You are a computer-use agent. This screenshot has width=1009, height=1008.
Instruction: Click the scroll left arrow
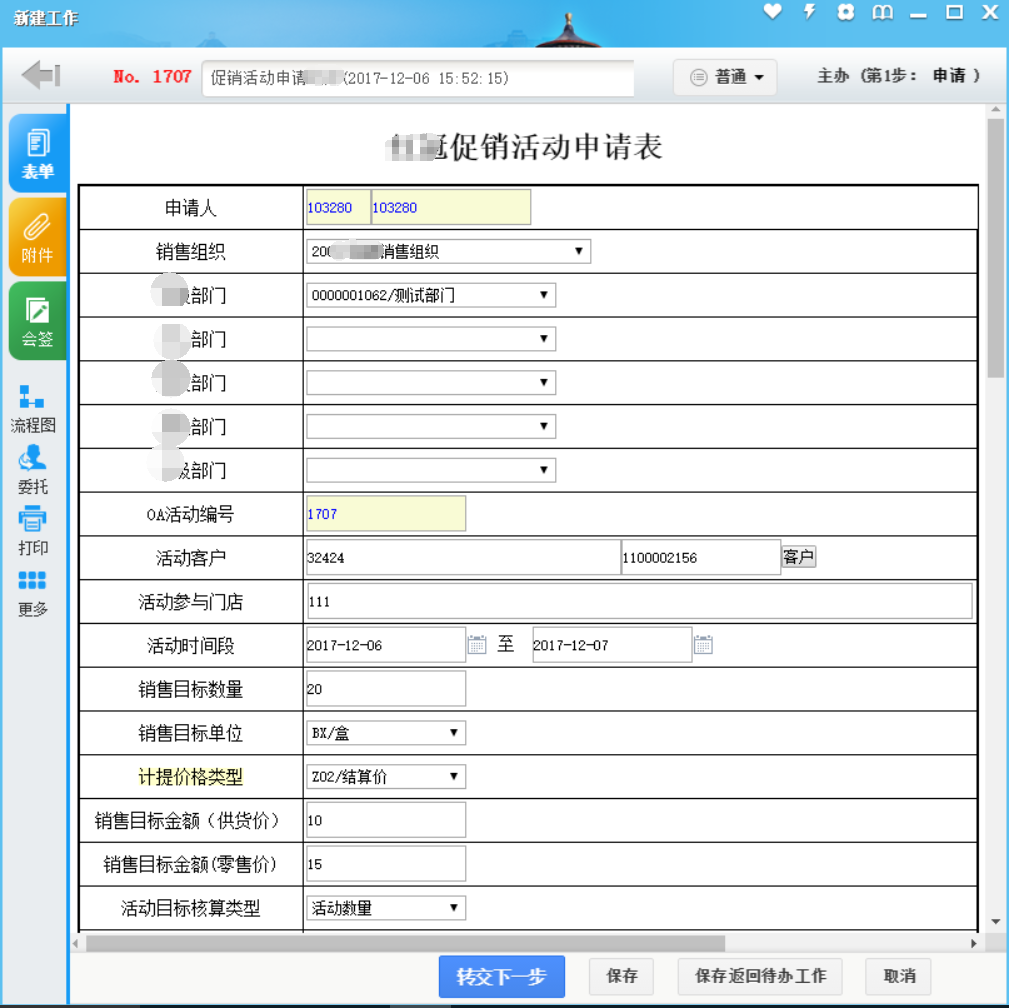76,943
